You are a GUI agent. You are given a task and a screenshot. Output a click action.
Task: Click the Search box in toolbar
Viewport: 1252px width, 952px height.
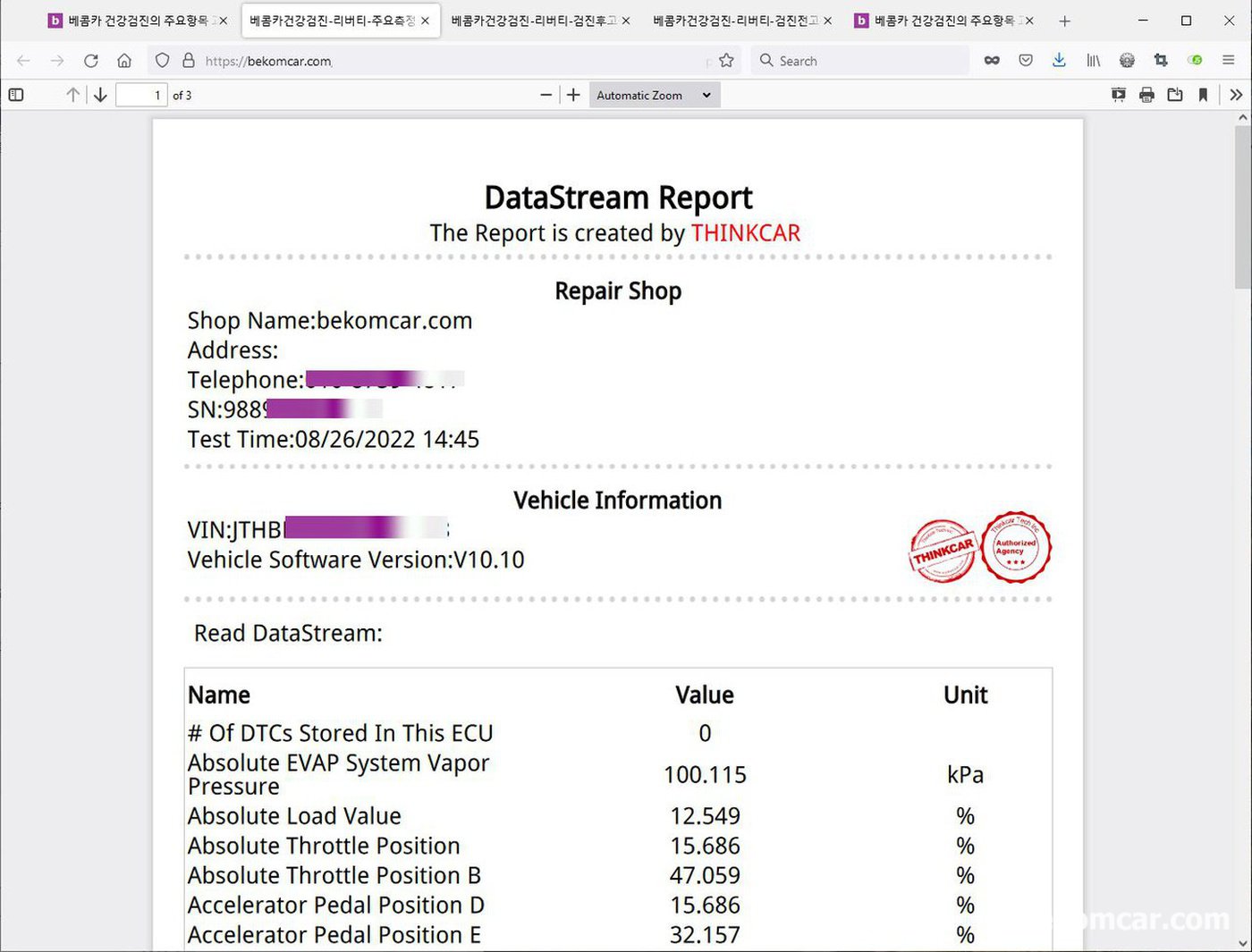tap(860, 61)
